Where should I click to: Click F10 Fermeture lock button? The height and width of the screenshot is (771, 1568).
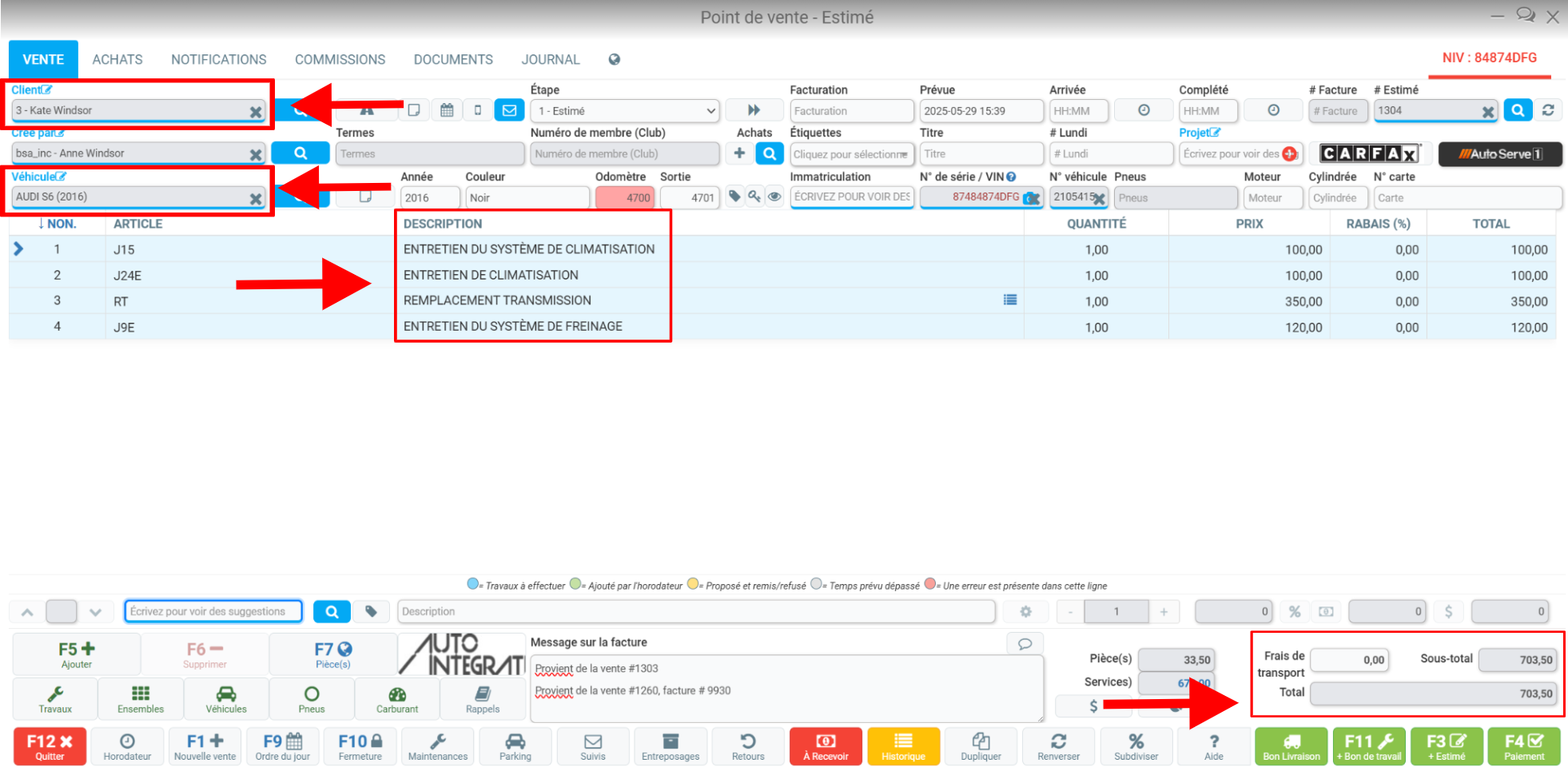(x=360, y=747)
